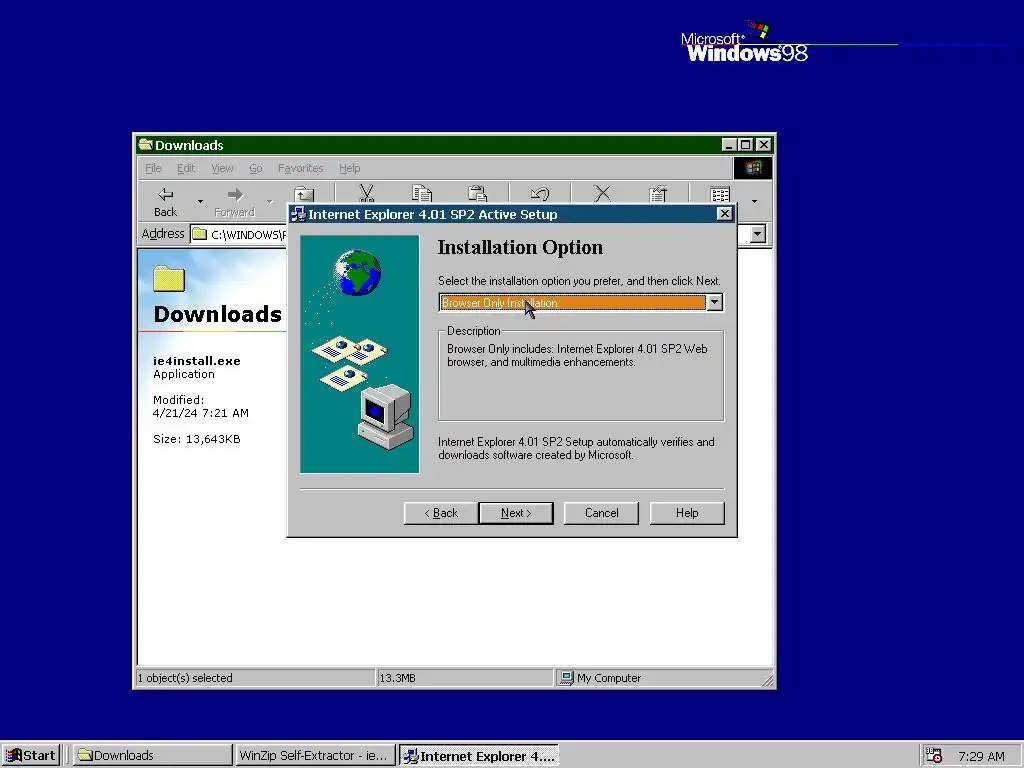Open the Favorites menu in Downloads
1024x768 pixels.
pyautogui.click(x=300, y=168)
